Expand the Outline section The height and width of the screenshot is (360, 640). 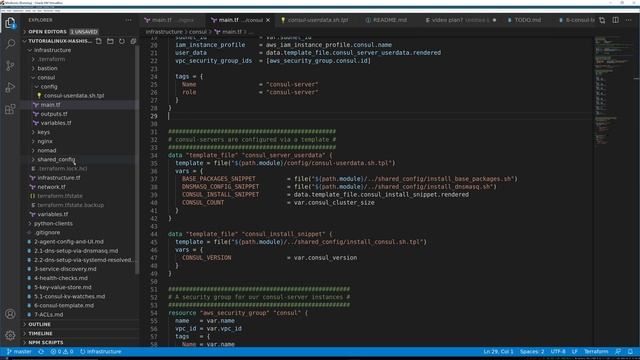80,324
